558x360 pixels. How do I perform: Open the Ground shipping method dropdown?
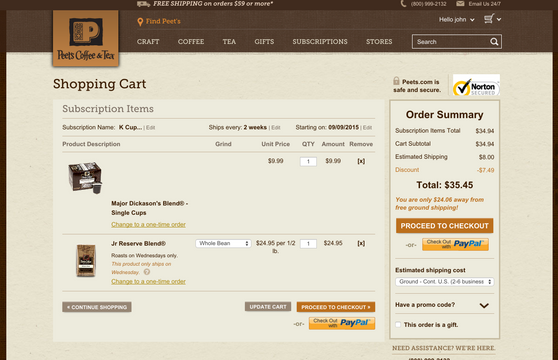pos(444,282)
